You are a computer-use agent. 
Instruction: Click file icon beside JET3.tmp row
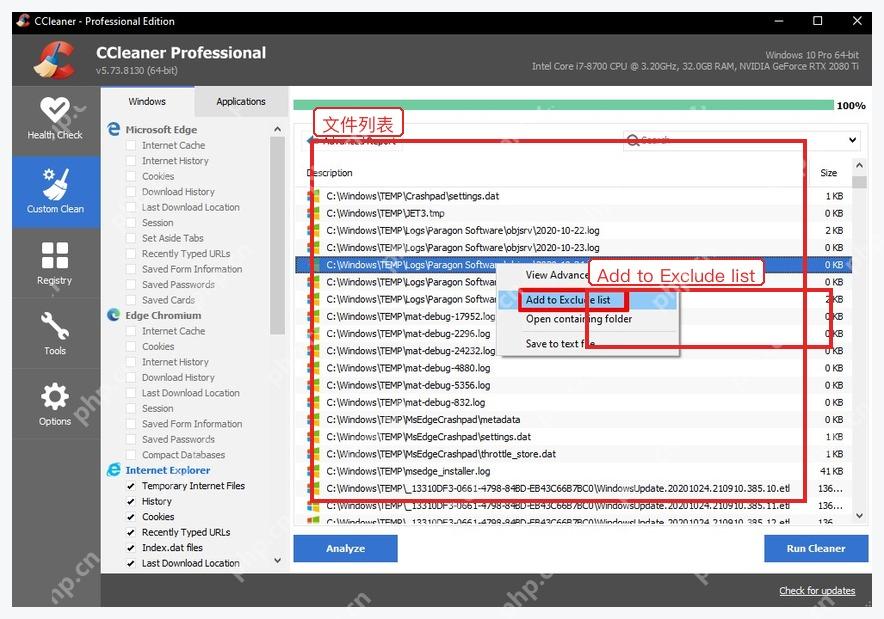point(313,213)
